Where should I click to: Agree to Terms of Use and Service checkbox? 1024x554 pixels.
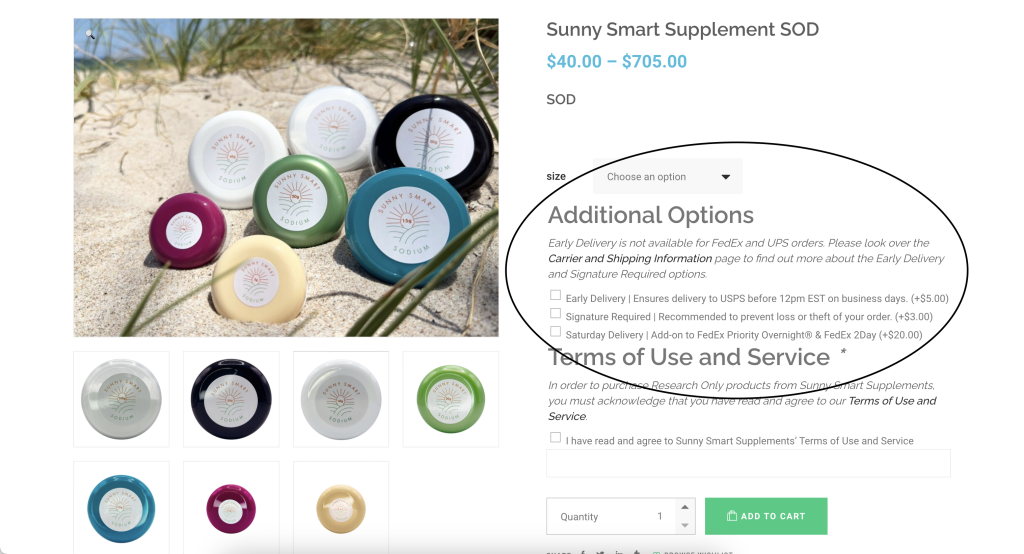(555, 438)
